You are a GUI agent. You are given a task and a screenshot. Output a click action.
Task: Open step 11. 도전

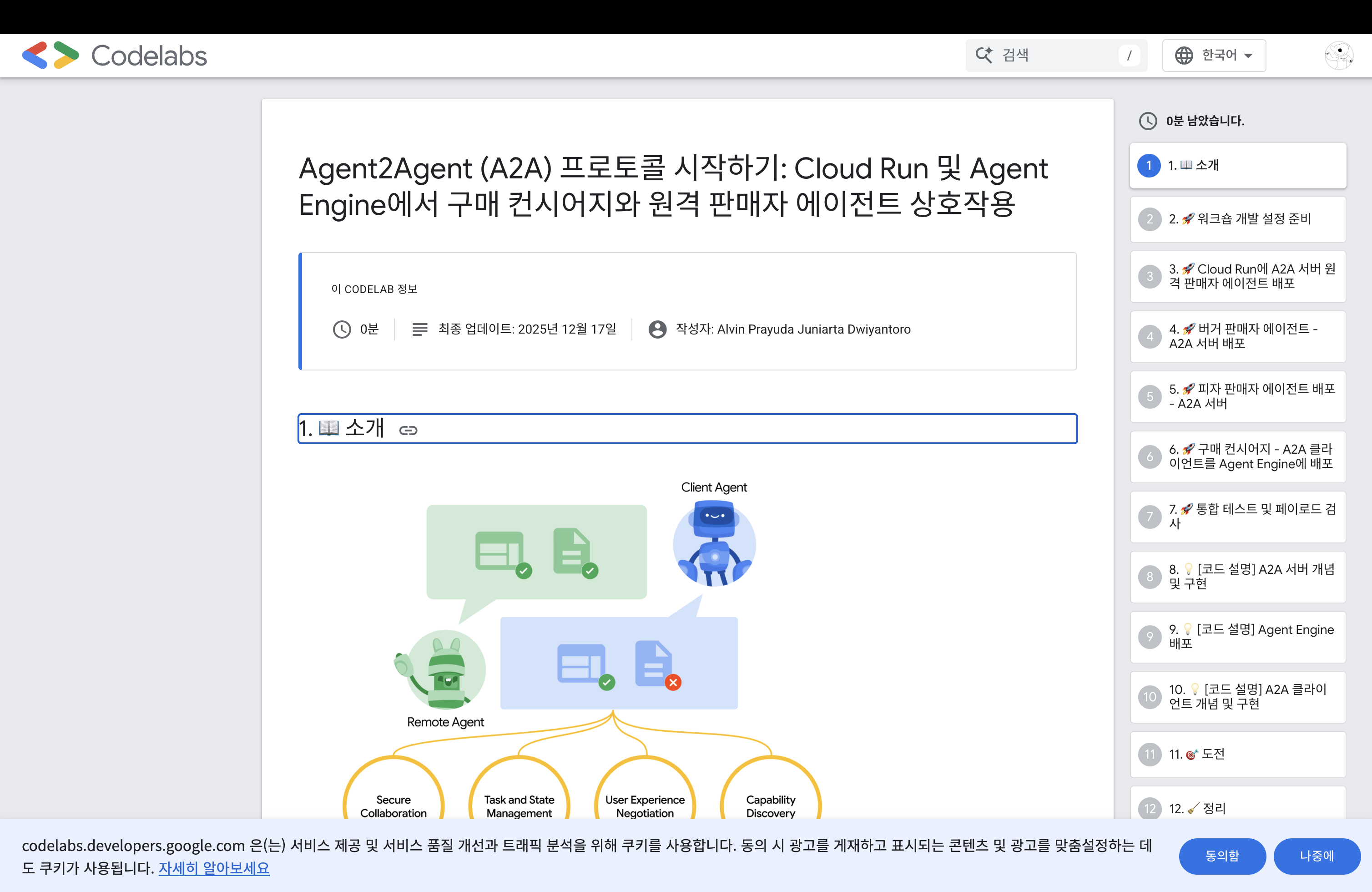pos(1238,754)
